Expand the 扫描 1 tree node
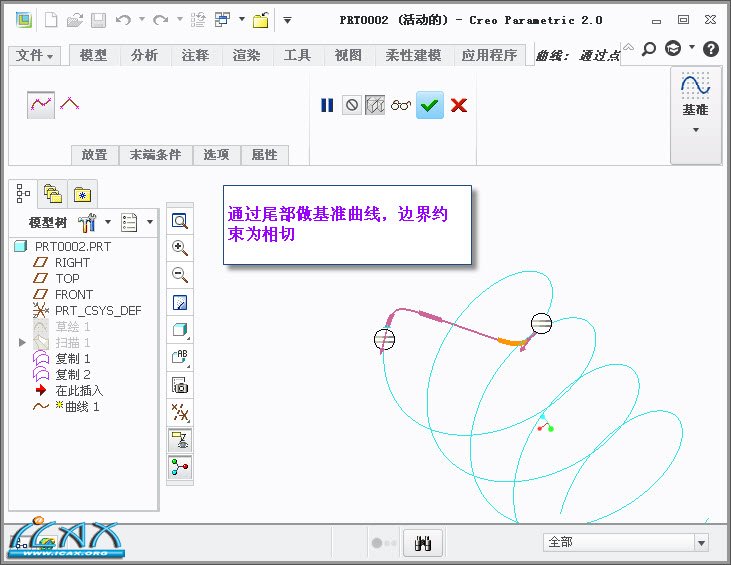 pos(23,343)
